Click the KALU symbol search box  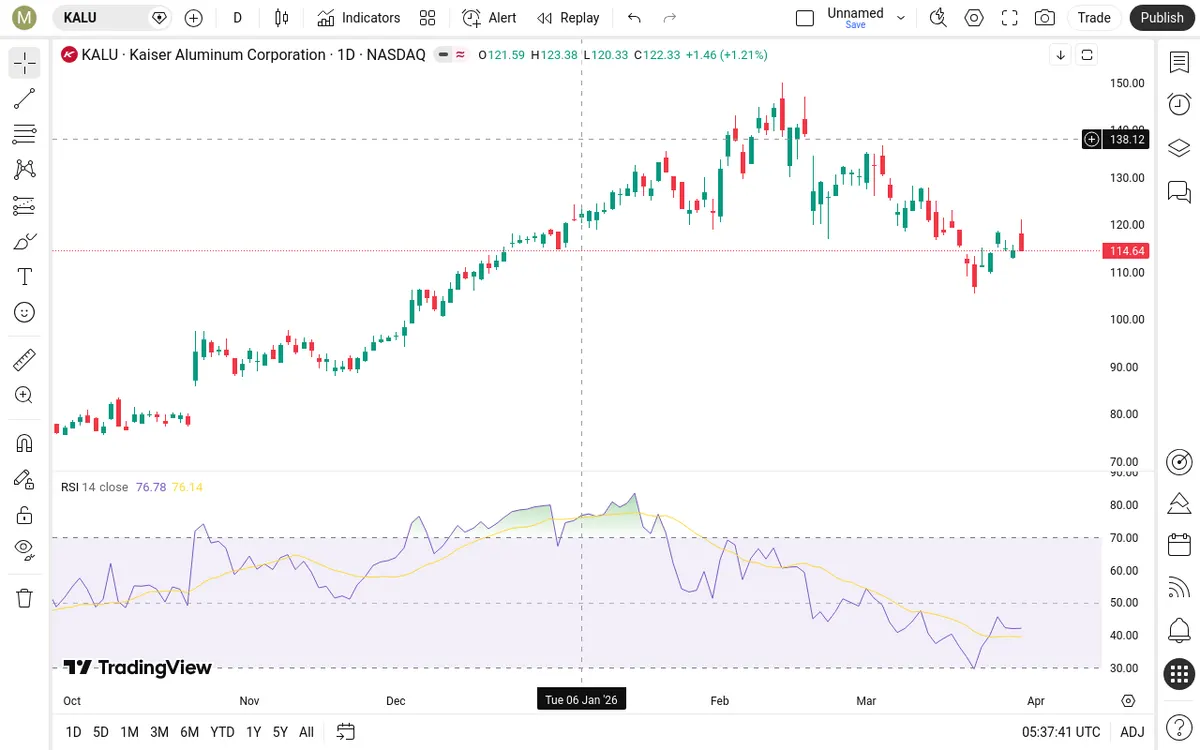(111, 18)
